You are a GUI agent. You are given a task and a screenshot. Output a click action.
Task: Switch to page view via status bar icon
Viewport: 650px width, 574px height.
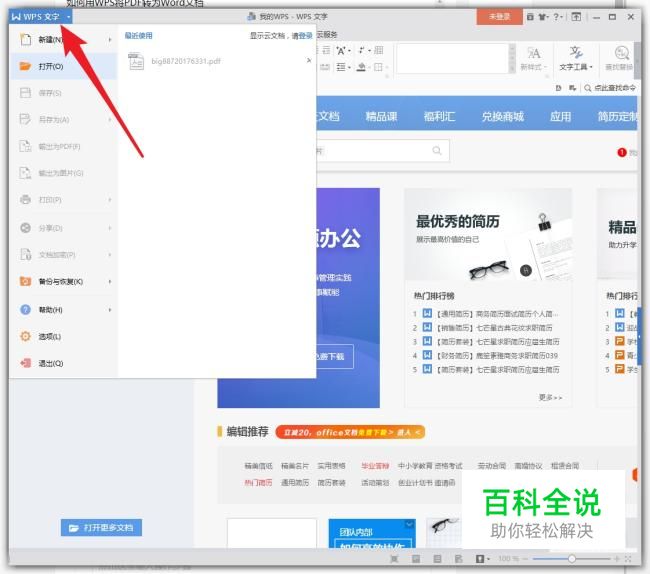[x=416, y=559]
